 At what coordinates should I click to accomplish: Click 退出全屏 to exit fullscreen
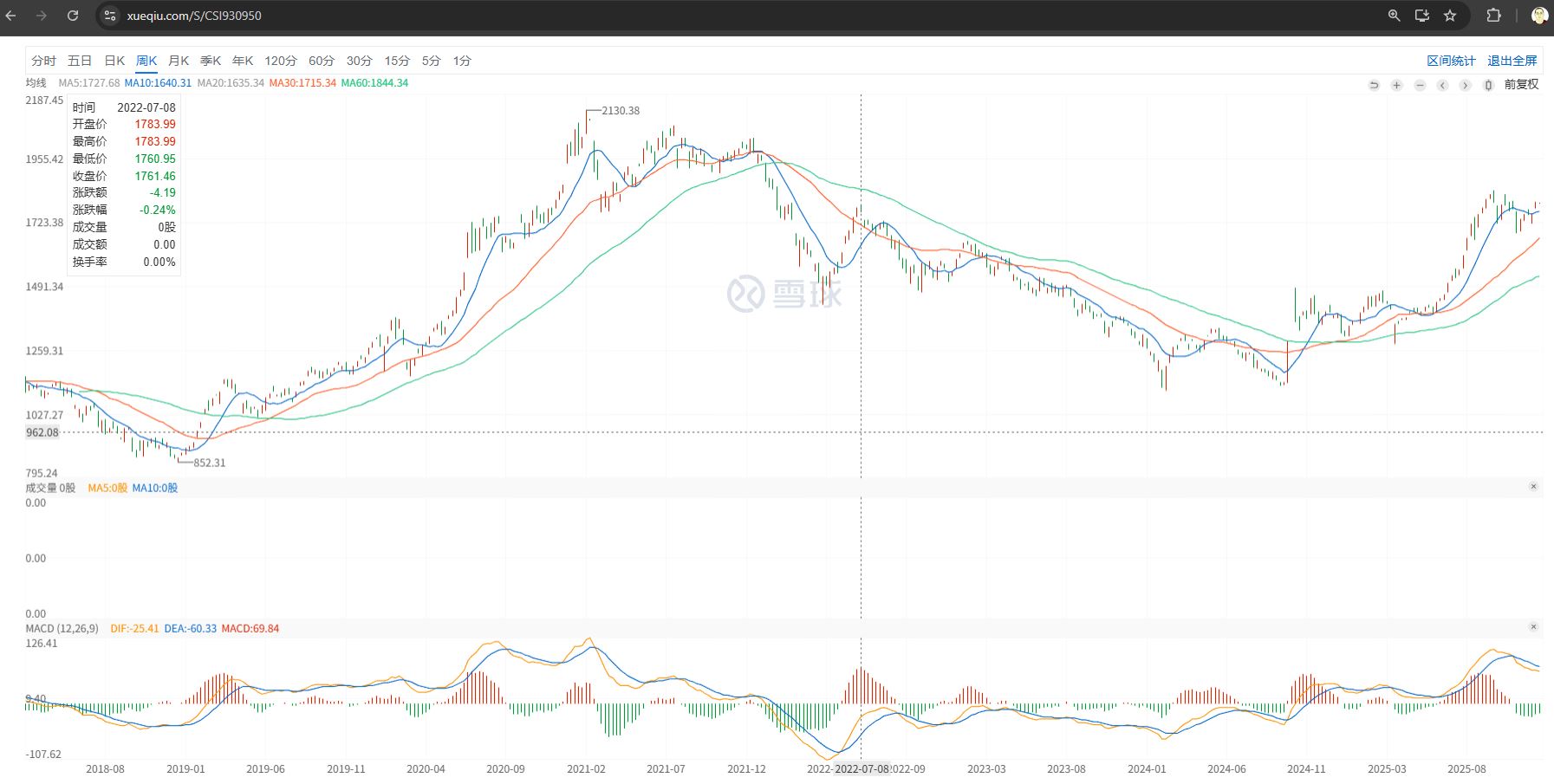[1512, 61]
